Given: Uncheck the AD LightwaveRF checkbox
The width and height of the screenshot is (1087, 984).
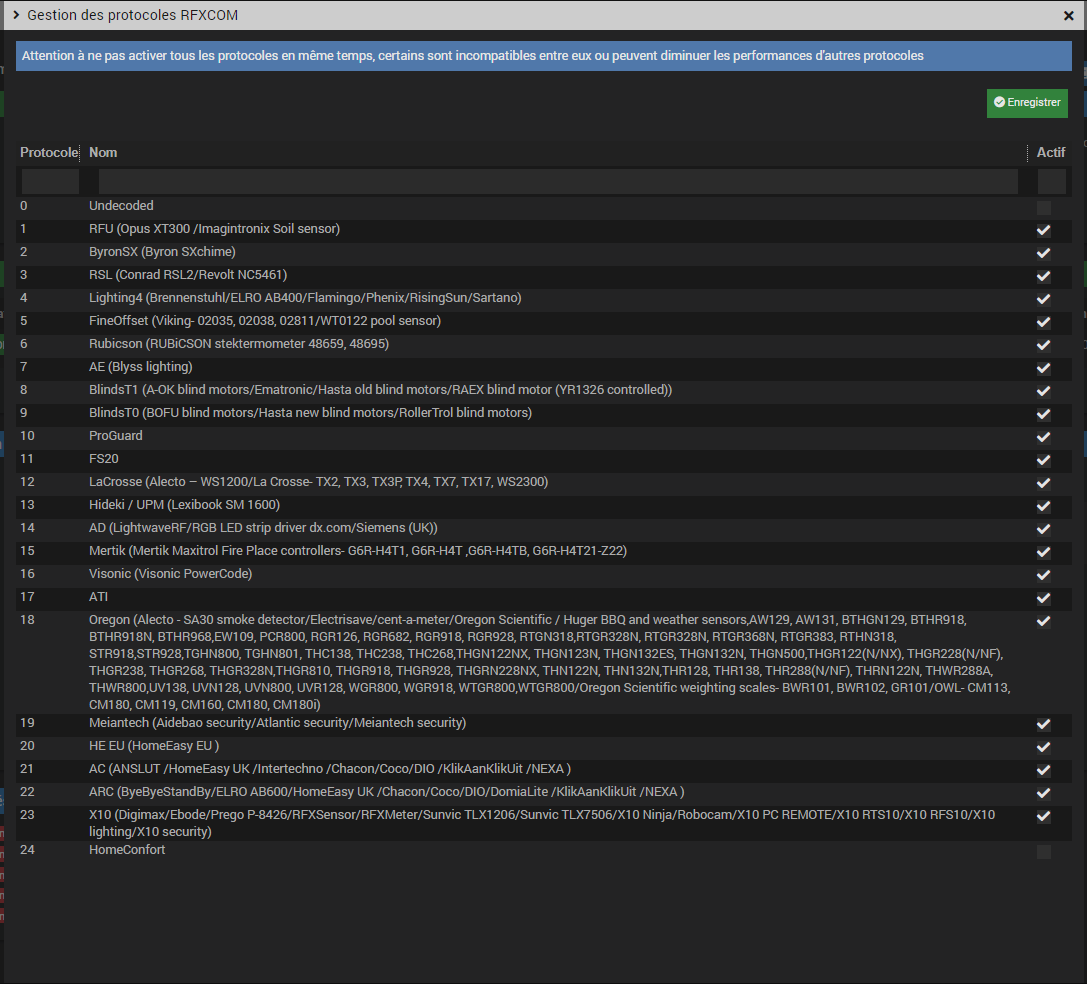Looking at the screenshot, I should [x=1043, y=529].
